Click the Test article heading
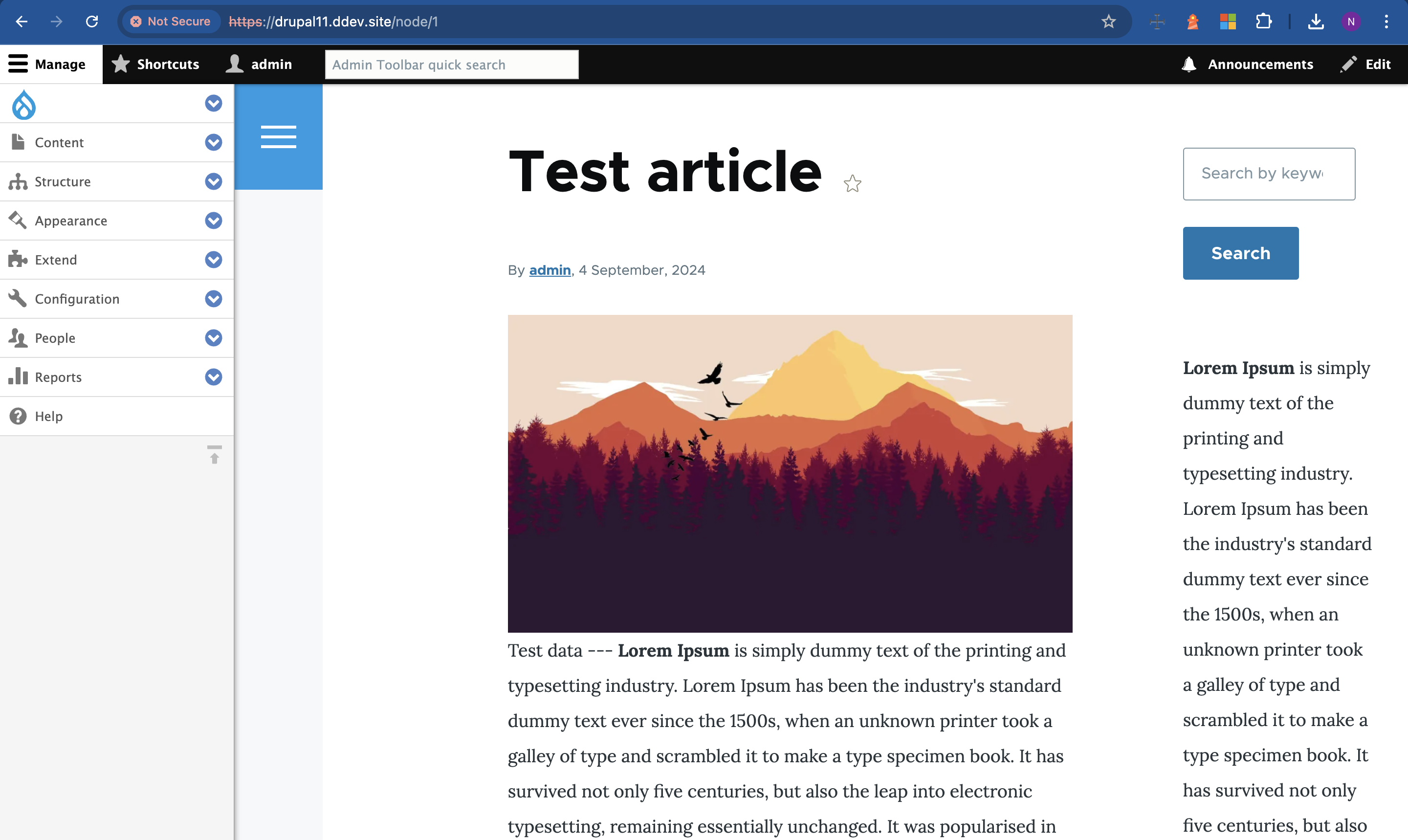This screenshot has width=1408, height=840. pos(665,171)
